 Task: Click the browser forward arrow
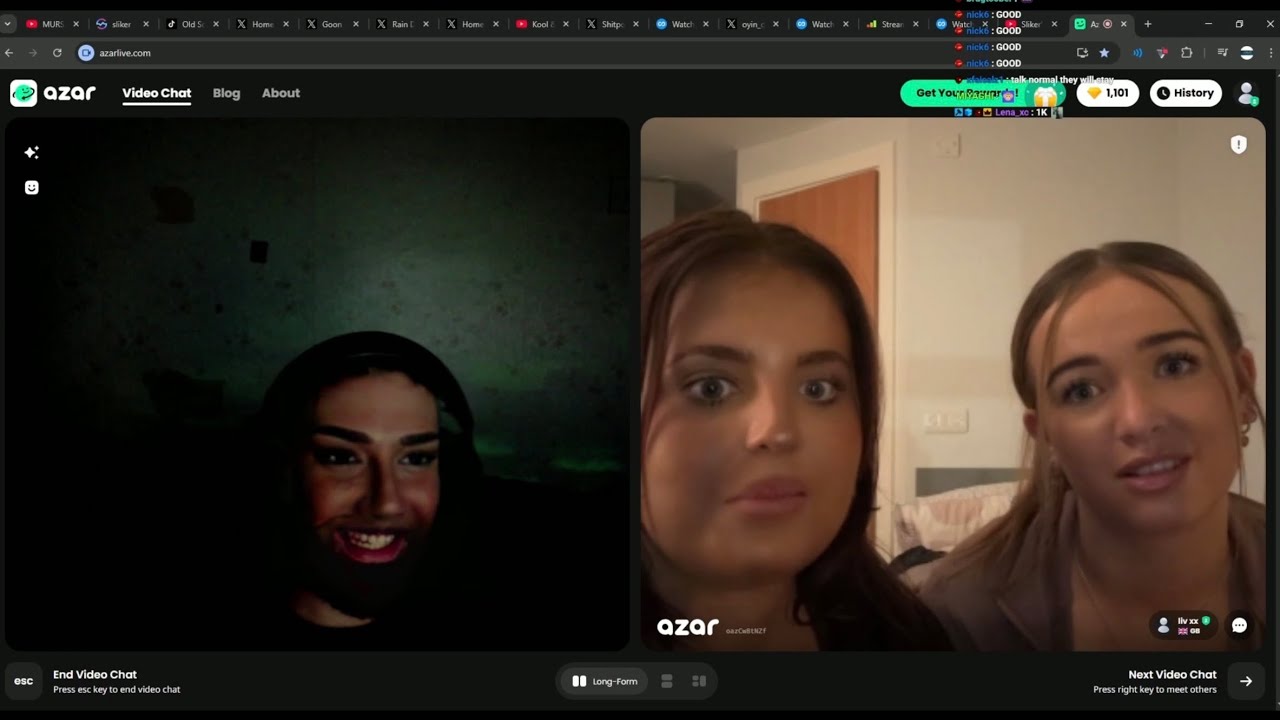[33, 52]
